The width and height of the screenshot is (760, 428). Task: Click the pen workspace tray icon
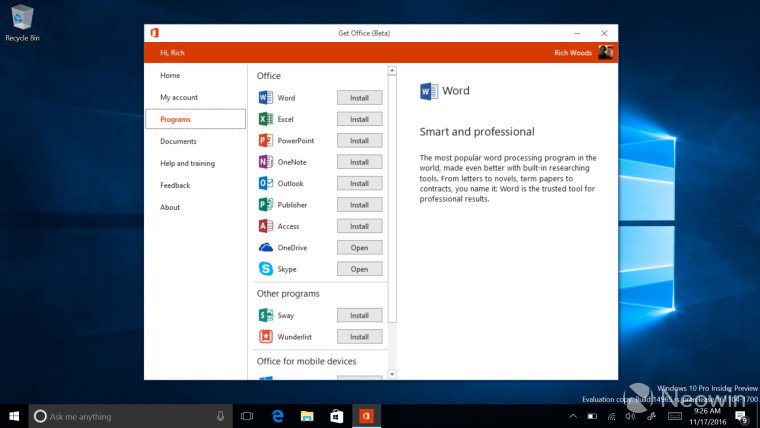(651, 416)
